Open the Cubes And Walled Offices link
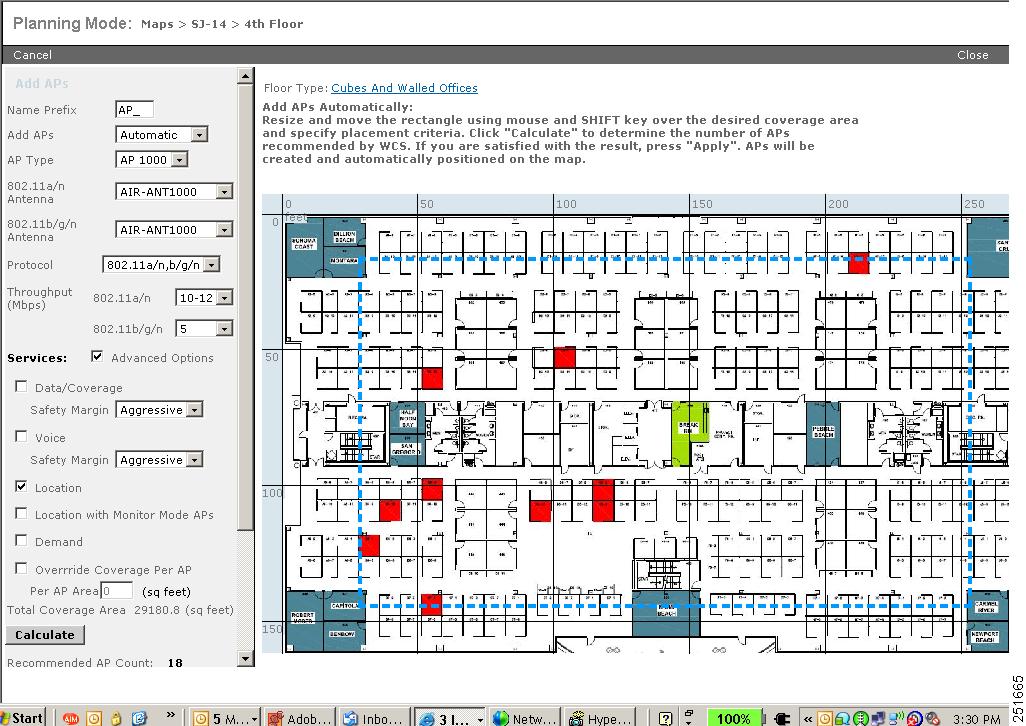 point(404,87)
